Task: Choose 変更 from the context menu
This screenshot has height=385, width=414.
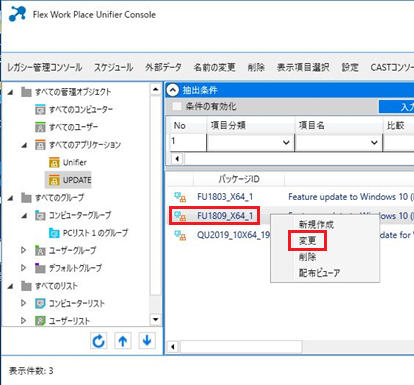Action: (x=307, y=240)
